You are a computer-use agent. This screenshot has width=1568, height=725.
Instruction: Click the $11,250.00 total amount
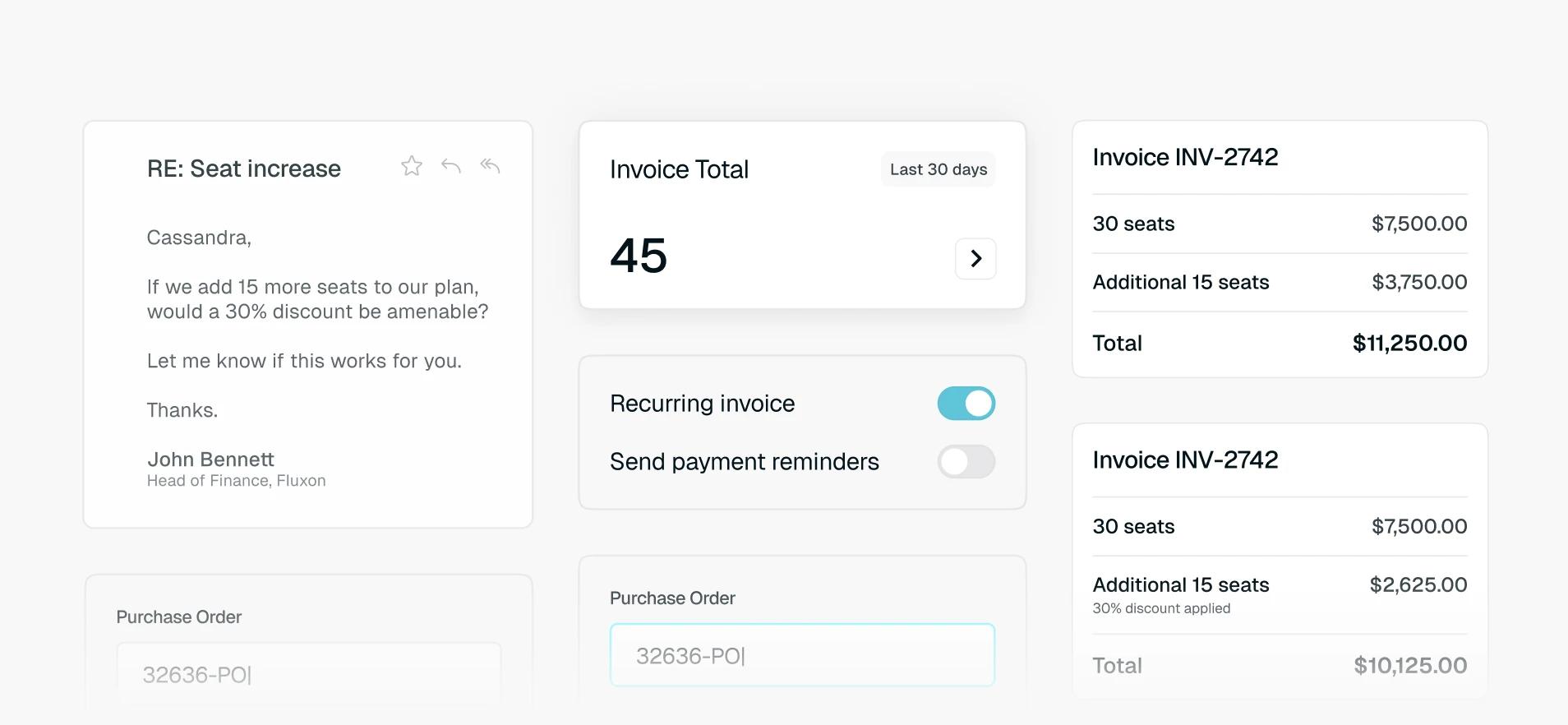[x=1409, y=343]
